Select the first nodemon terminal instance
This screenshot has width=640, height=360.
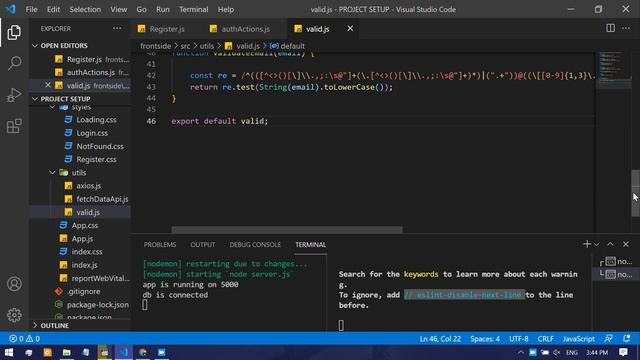(x=616, y=261)
